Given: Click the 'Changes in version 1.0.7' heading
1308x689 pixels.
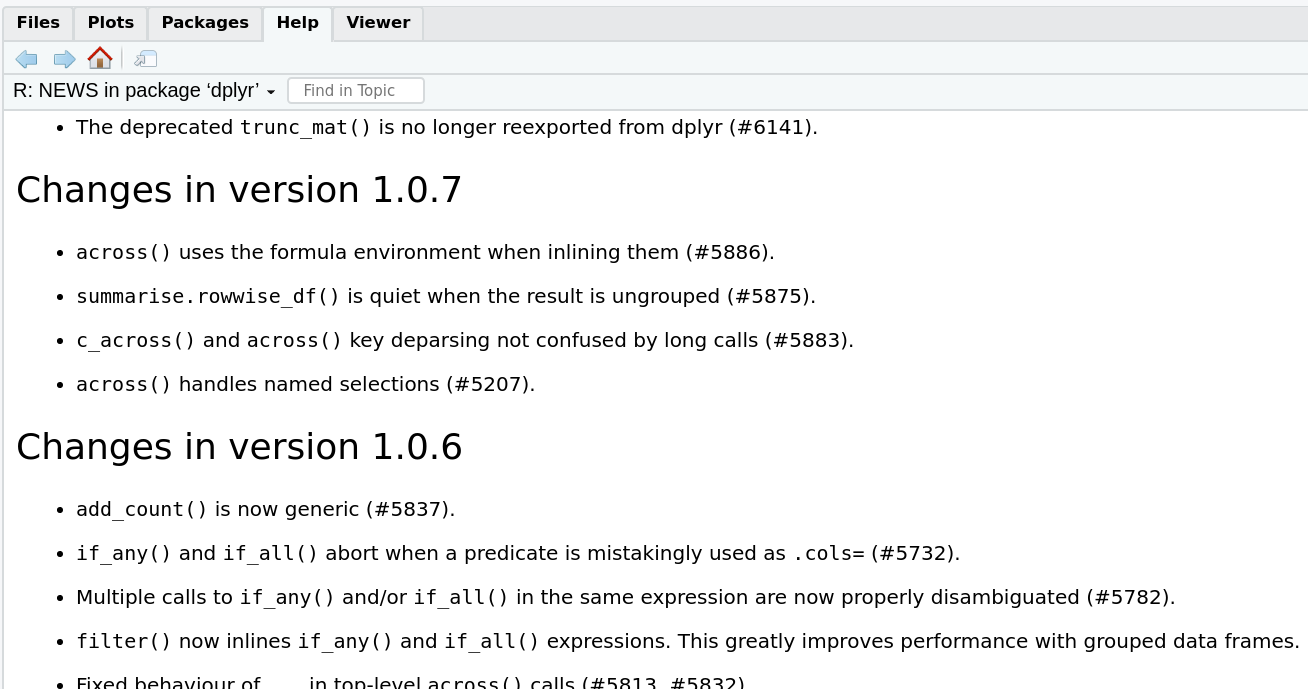Looking at the screenshot, I should (239, 190).
